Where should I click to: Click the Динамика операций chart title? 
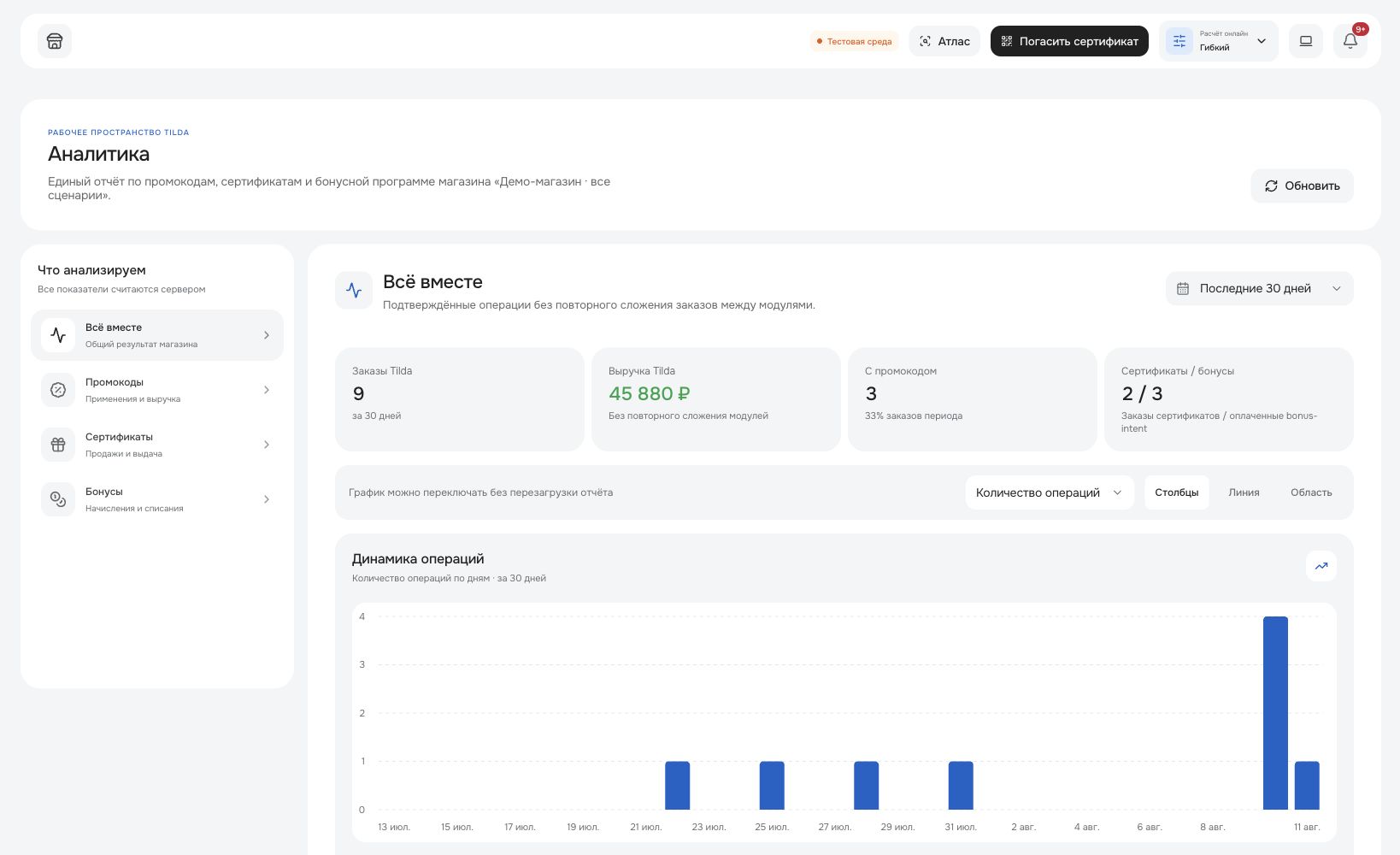coord(418,559)
